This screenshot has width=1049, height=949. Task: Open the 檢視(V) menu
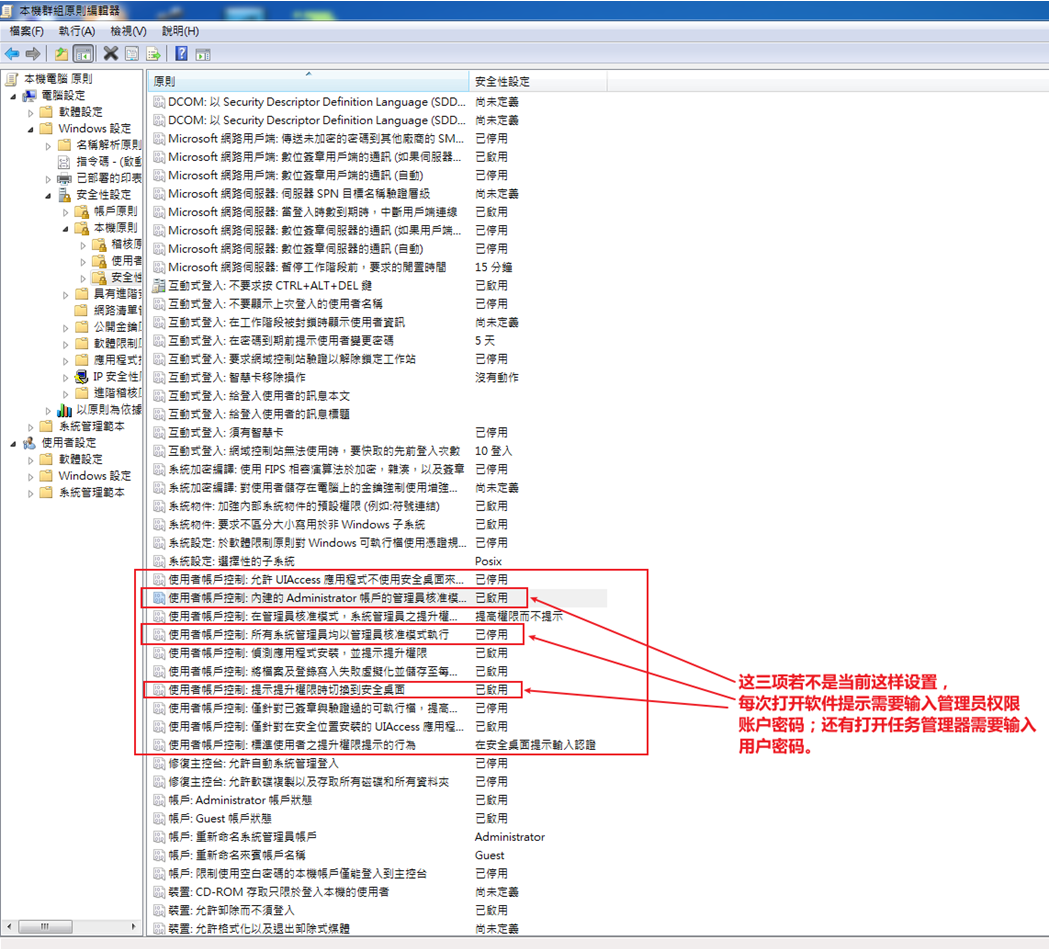(128, 31)
